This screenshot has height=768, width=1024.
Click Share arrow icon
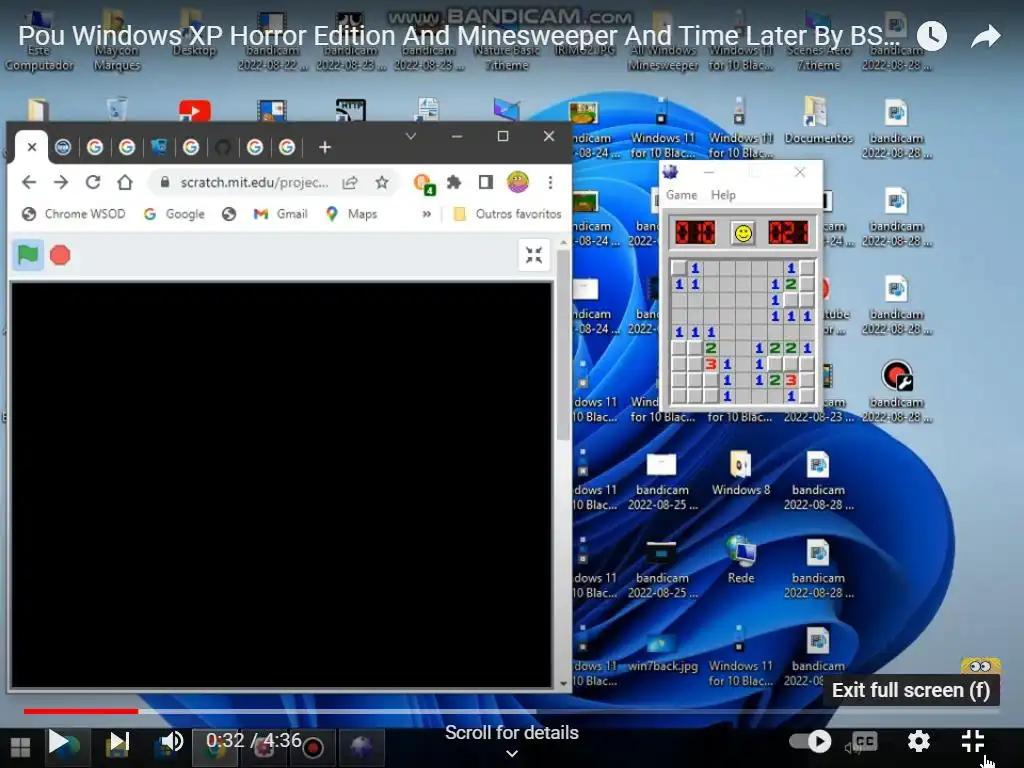(x=985, y=36)
